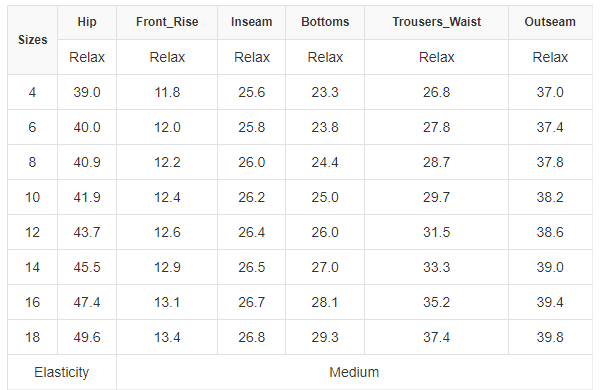Viewport: 603px width, 390px height.
Task: Select the Inseam column header
Action: pyautogui.click(x=252, y=22)
